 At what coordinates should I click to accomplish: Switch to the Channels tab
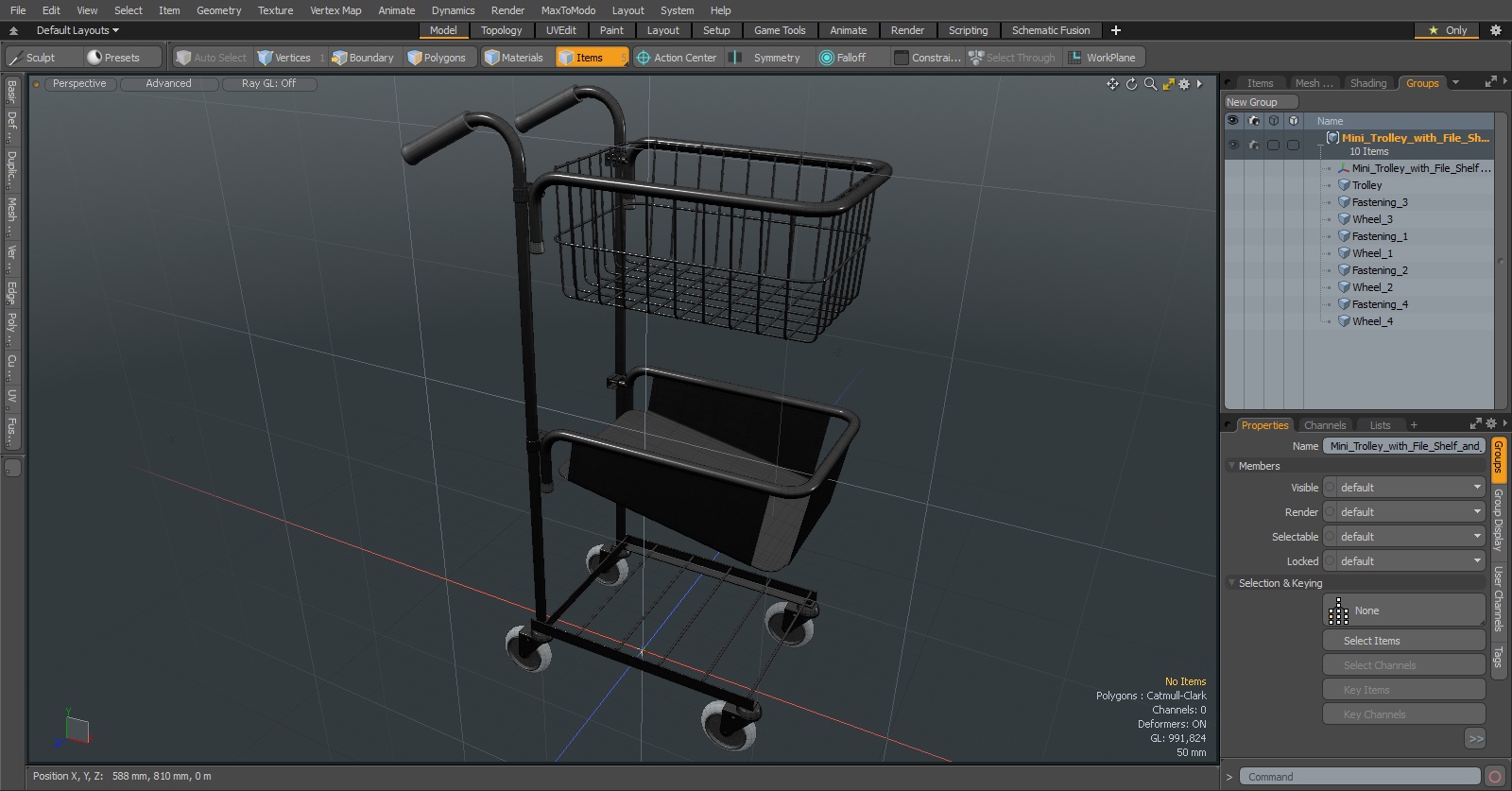point(1325,425)
